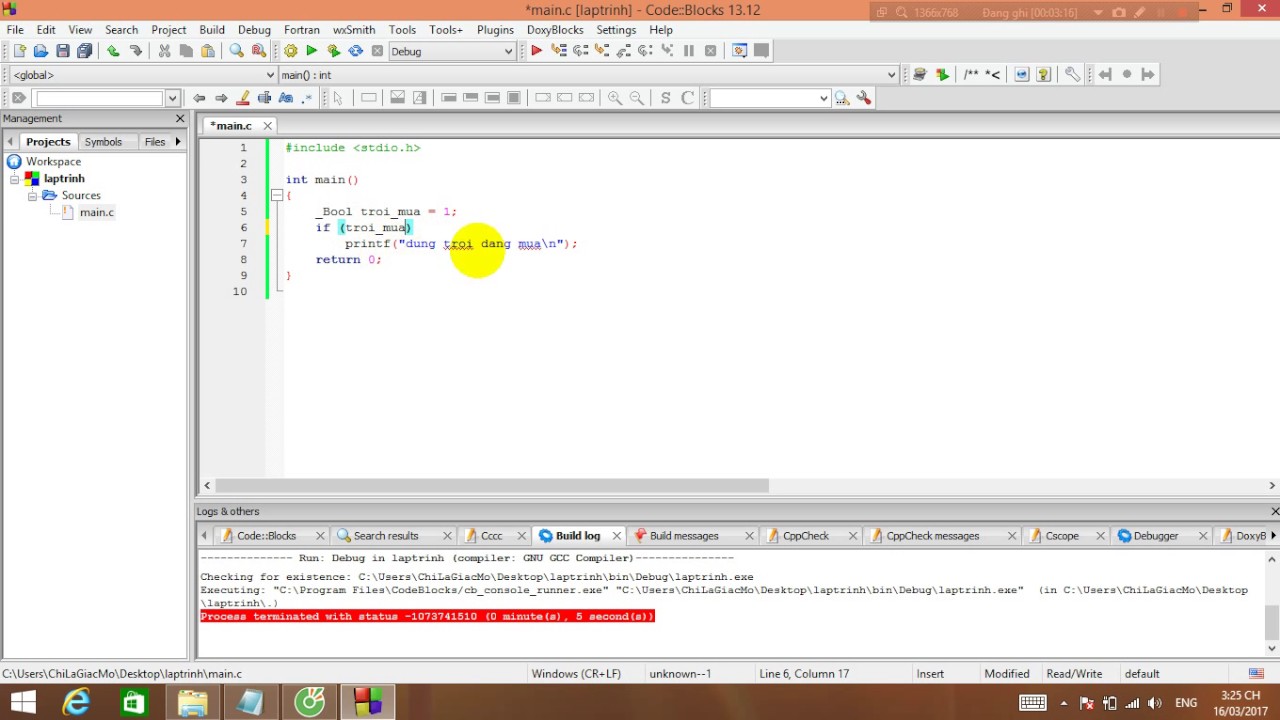Undo the last edit with the toolbar arrow
Viewport: 1280px width, 720px height.
pos(113,51)
